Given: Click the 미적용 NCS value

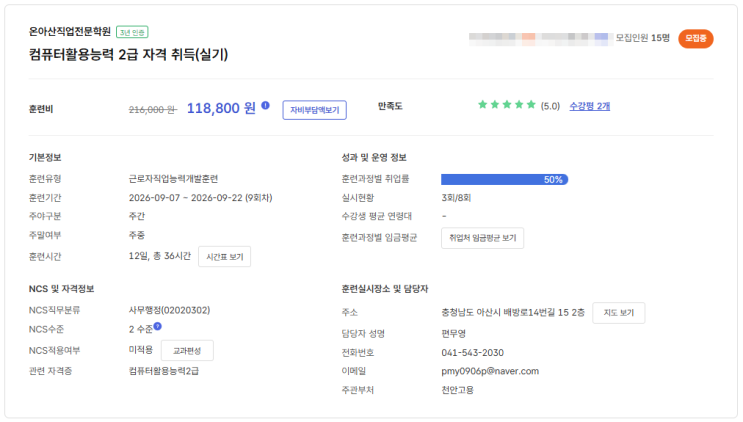Looking at the screenshot, I should coord(141,350).
